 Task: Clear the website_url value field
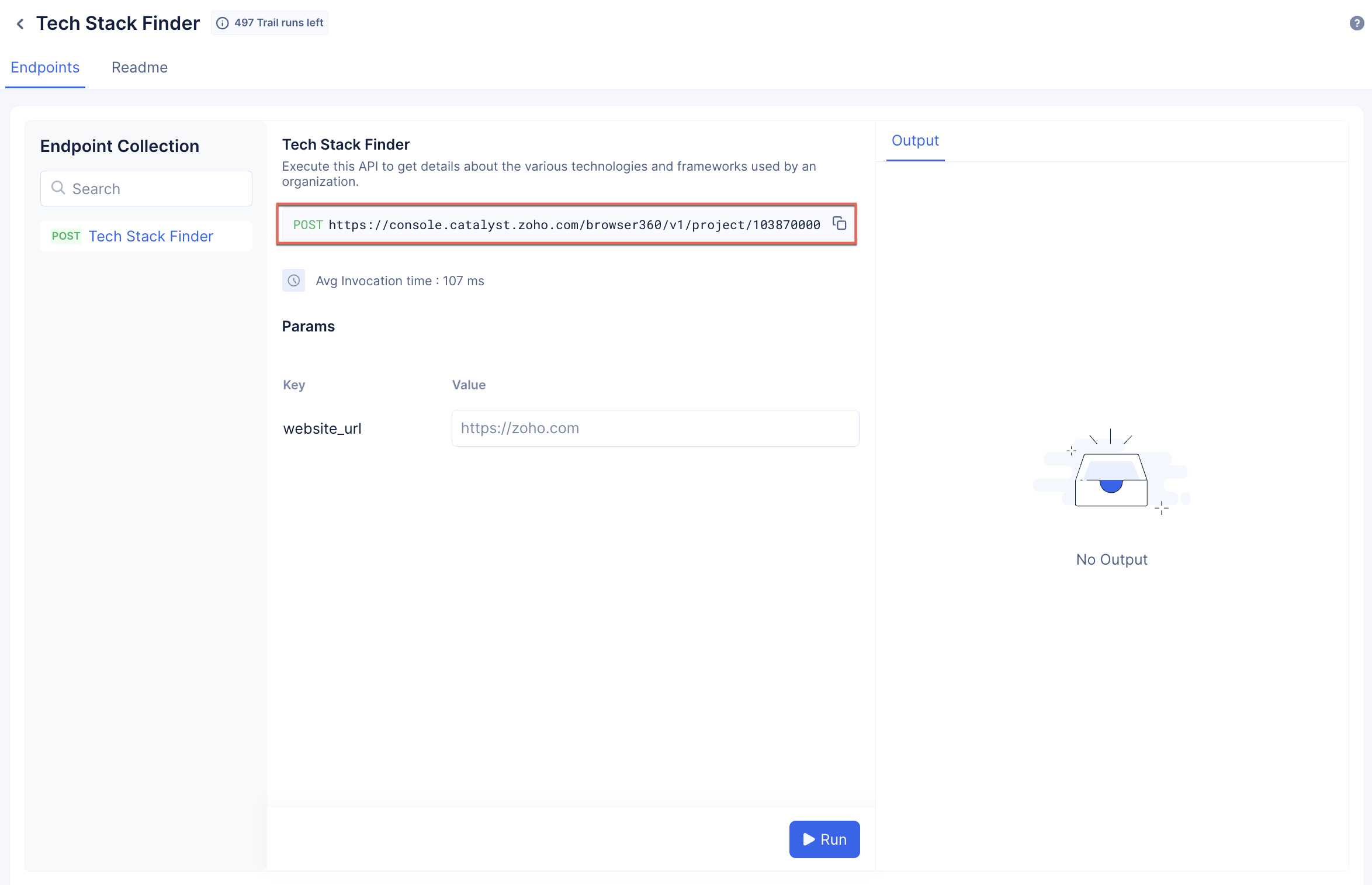click(x=655, y=428)
